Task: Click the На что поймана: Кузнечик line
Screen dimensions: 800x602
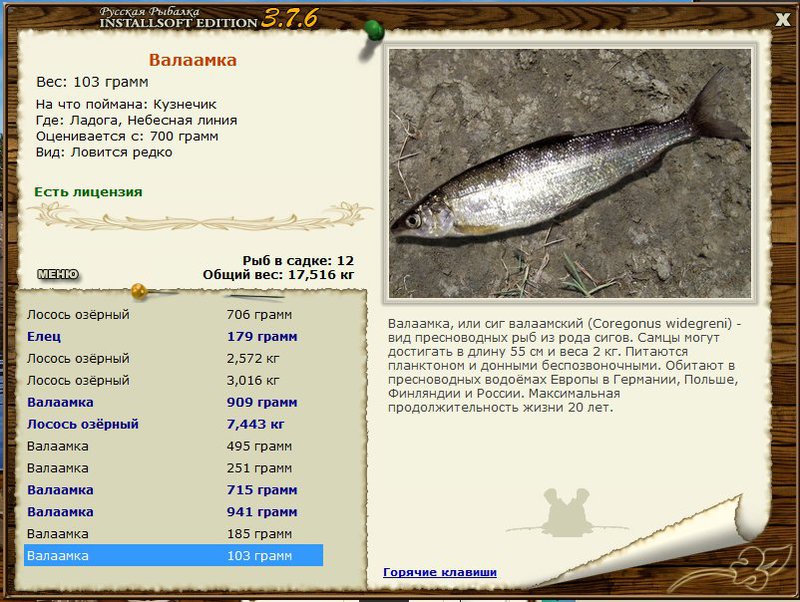Action: 126,104
